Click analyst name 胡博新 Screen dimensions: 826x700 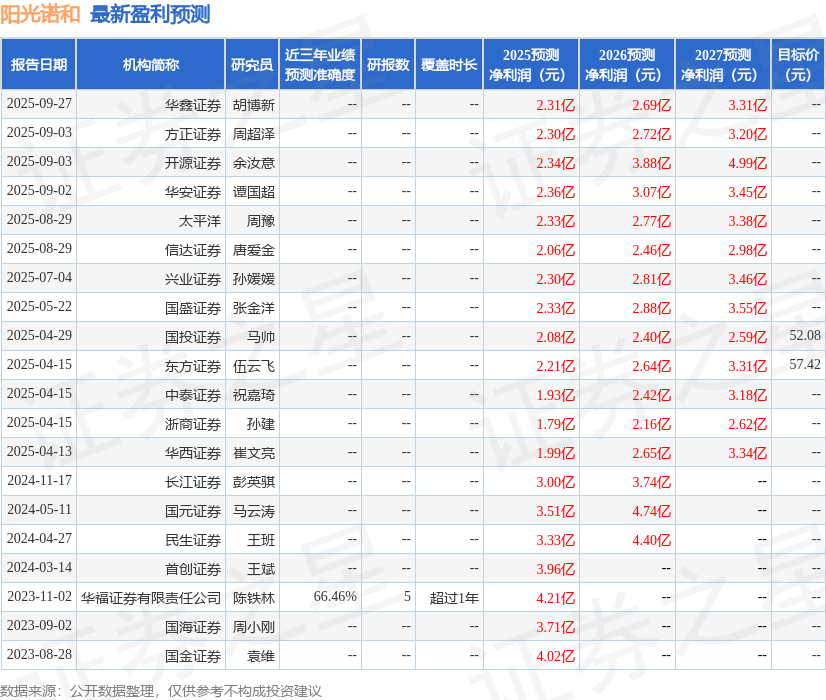(254, 105)
